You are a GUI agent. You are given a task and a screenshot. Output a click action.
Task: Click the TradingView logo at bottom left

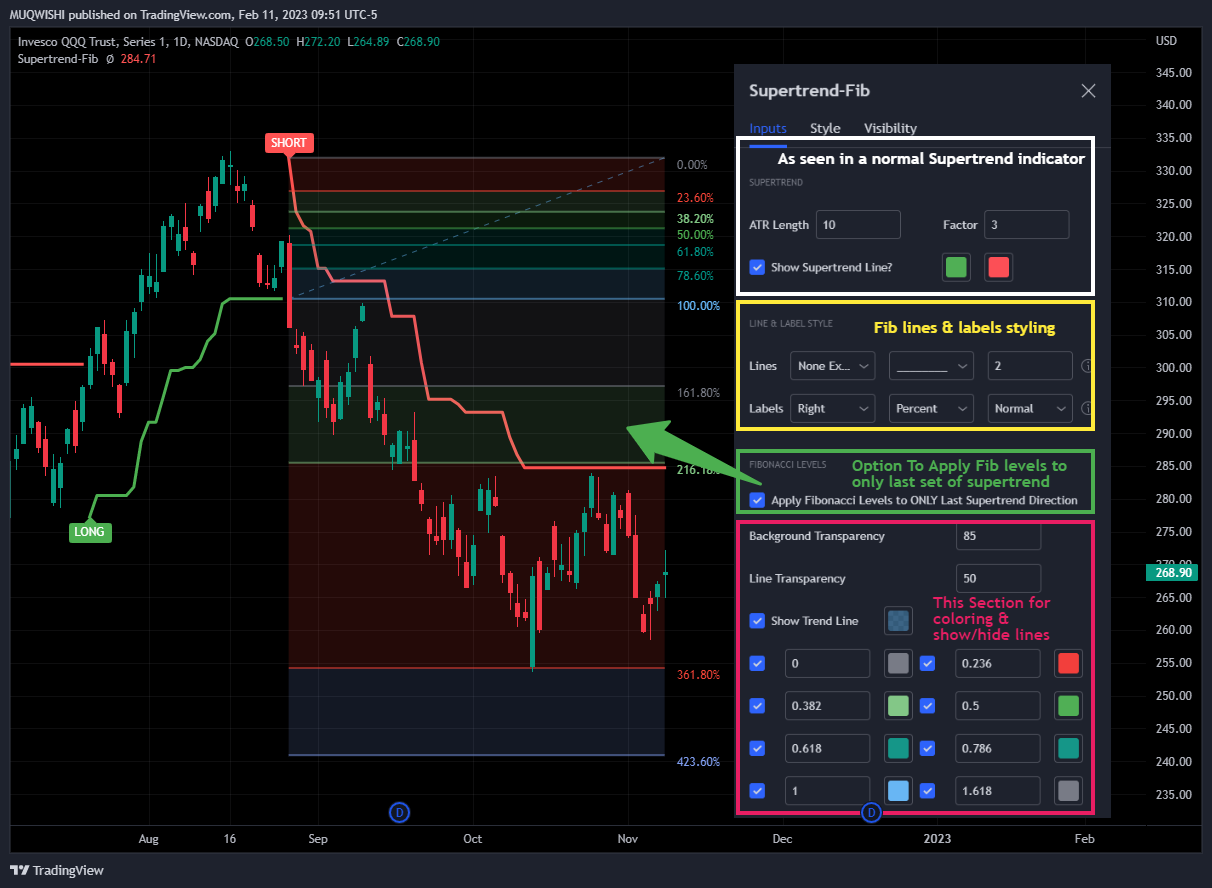pyautogui.click(x=58, y=870)
